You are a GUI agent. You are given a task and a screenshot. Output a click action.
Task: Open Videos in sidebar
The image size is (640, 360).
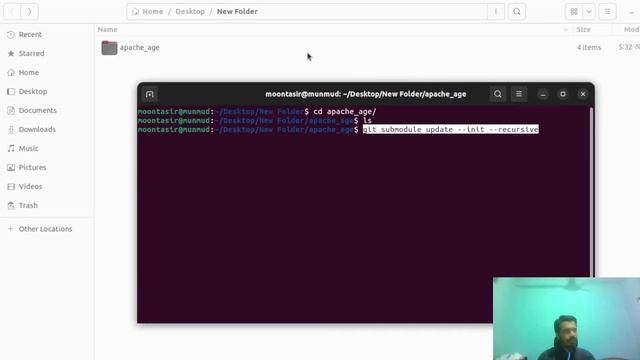(x=47, y=186)
